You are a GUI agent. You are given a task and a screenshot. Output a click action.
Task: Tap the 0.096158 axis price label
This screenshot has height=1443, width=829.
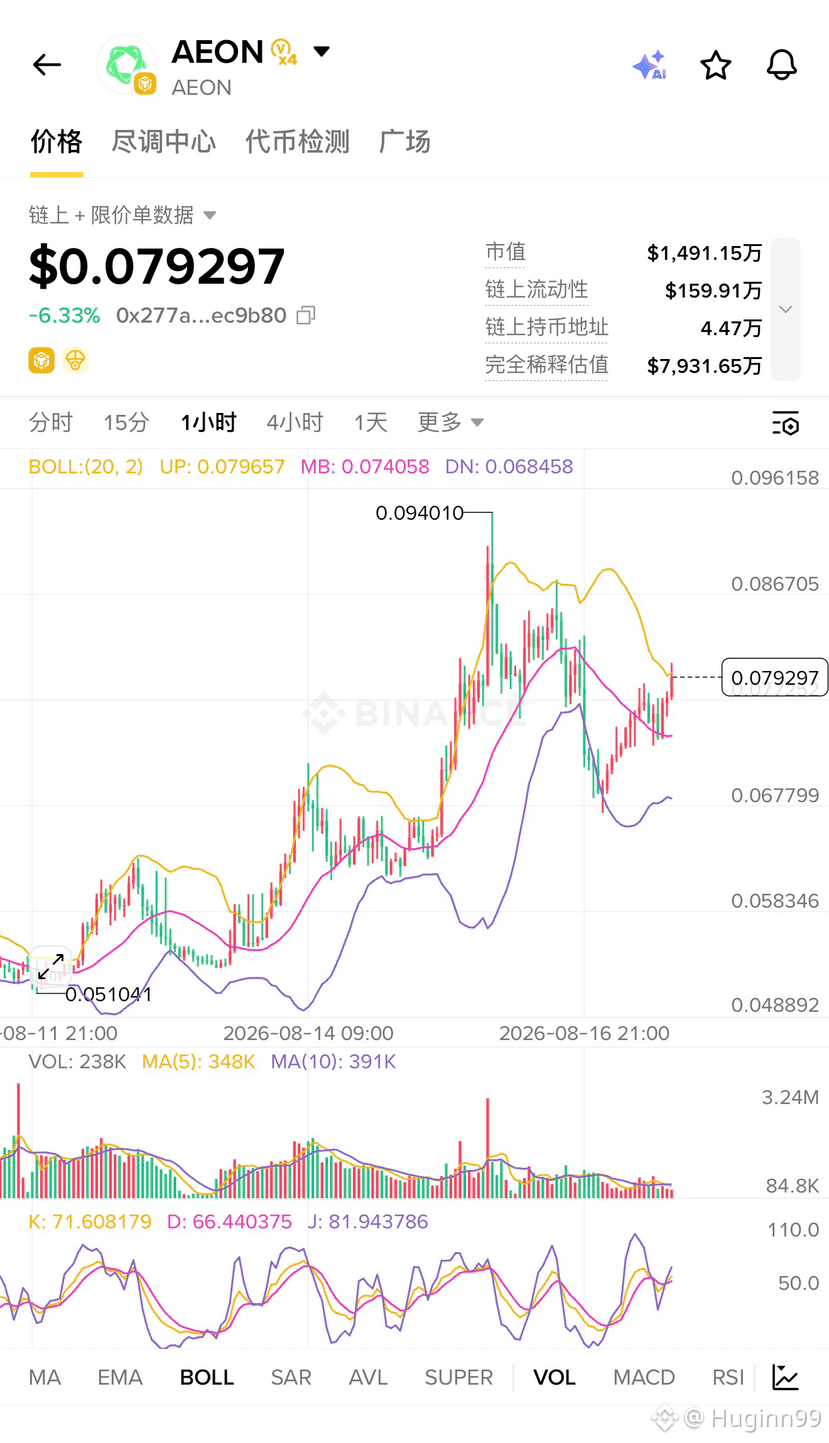[x=775, y=478]
